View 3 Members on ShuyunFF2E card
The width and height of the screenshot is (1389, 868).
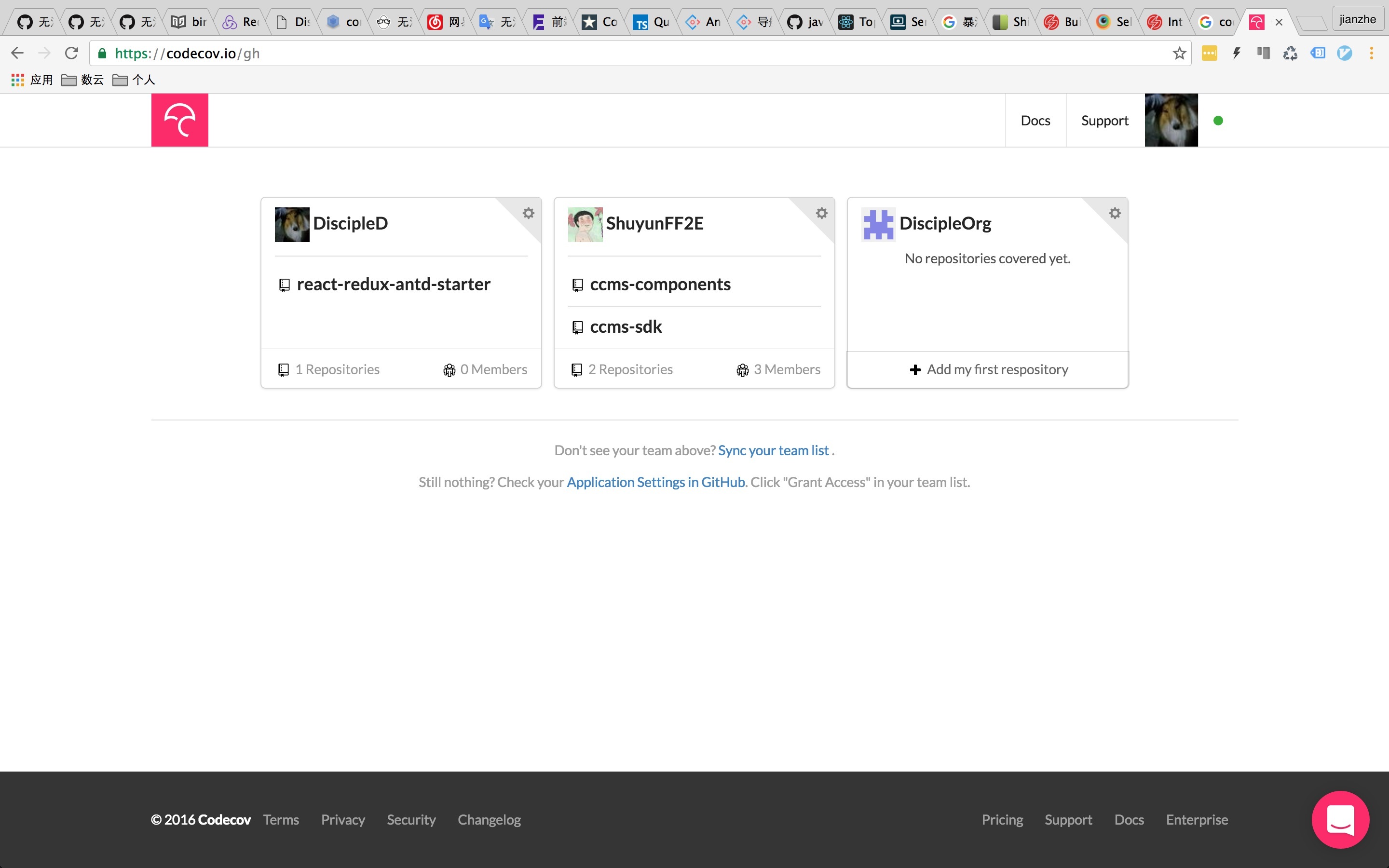pos(778,369)
